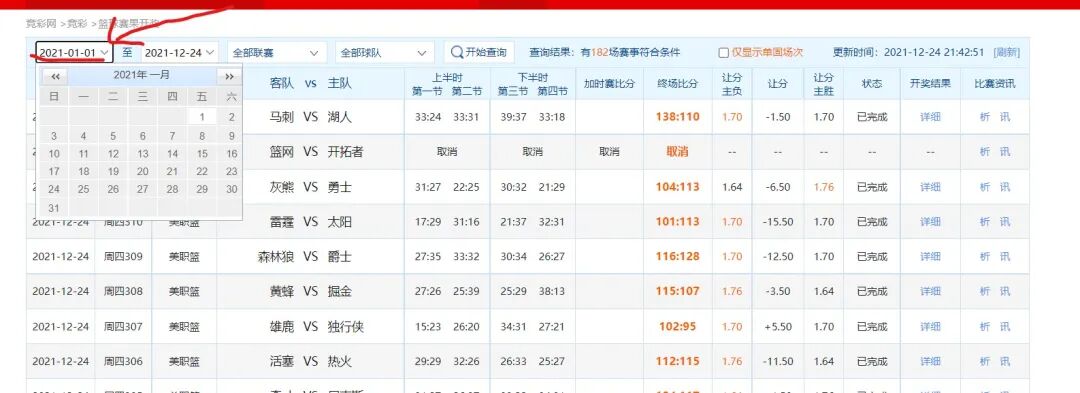
Task: Toggle the 仅显示单固场次 checkbox
Action: coord(723,53)
